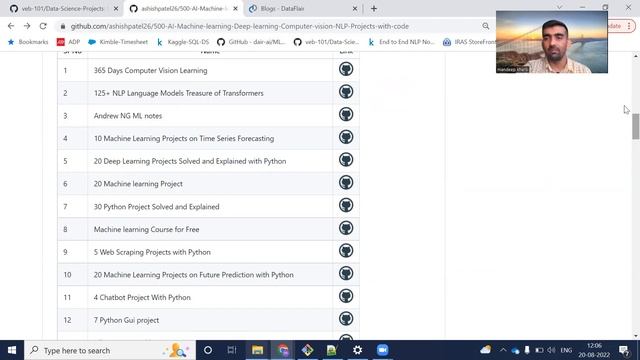Reload the current GitHub page
Screen dimensions: 640x360
[43, 26]
